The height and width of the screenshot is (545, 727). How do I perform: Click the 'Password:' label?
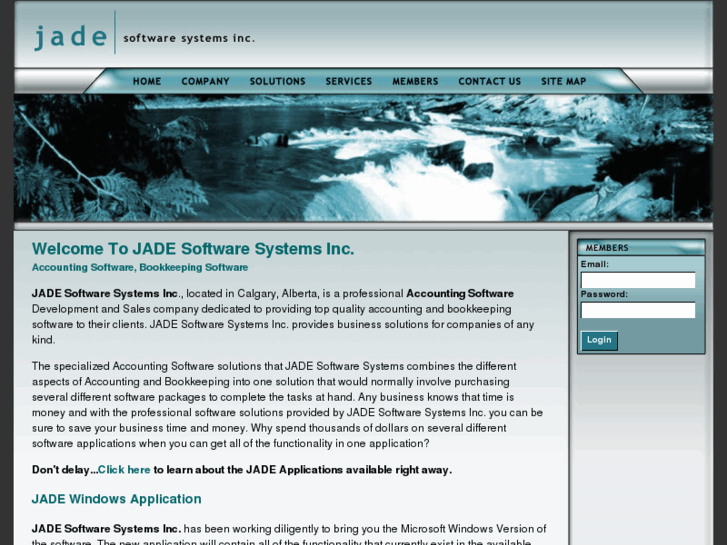[x=604, y=294]
